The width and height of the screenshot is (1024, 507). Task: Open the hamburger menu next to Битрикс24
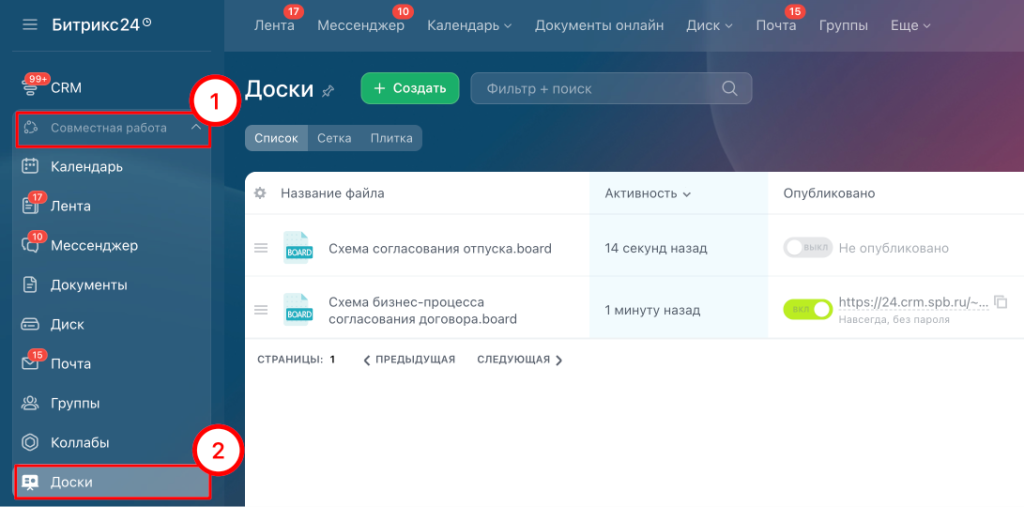coord(30,25)
